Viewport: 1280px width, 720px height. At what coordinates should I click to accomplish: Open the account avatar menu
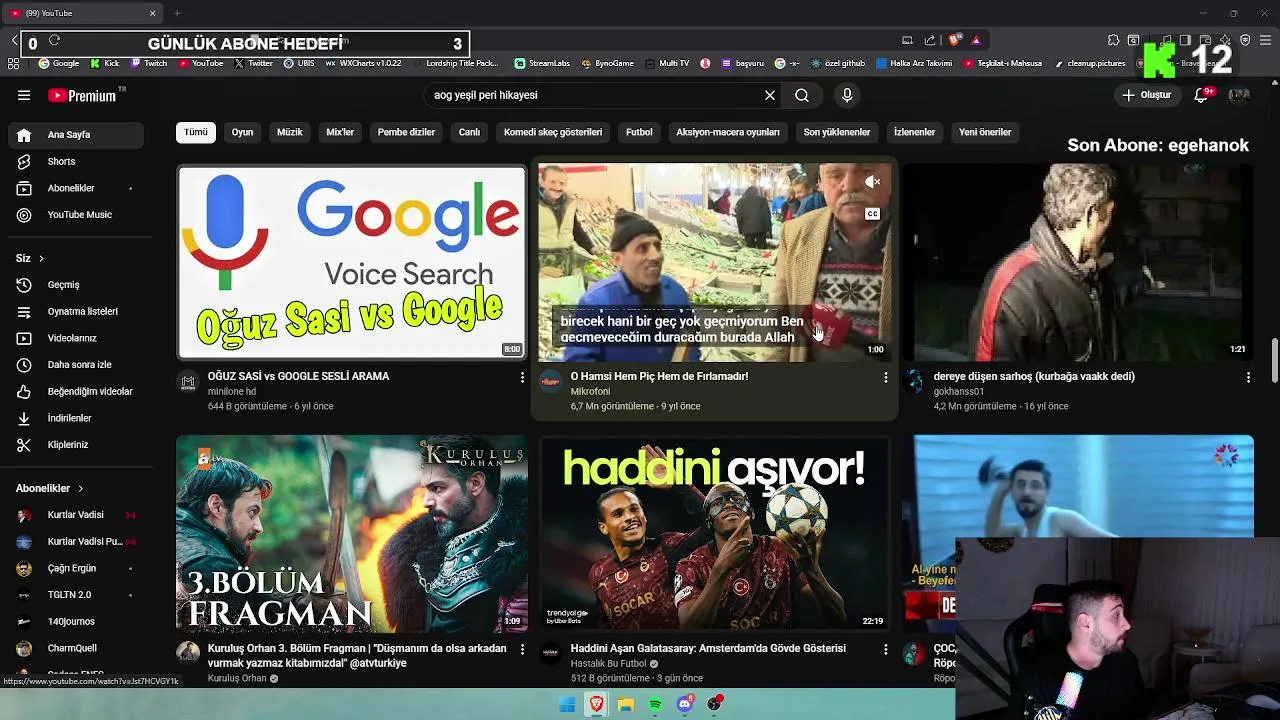click(x=1239, y=95)
